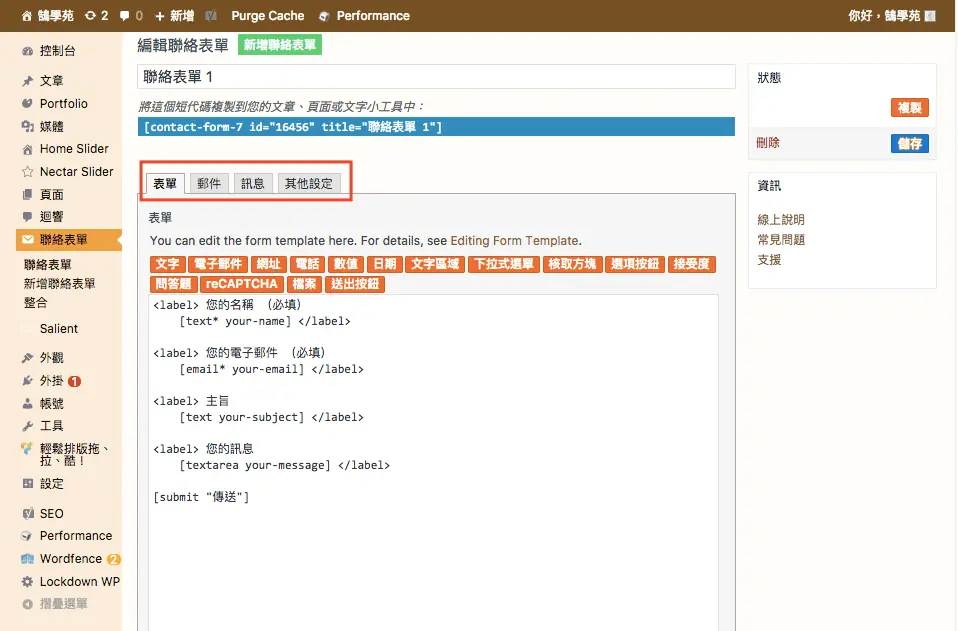The width and height of the screenshot is (958, 631).
Task: Open the 線上說明 link
Action: coord(781,220)
